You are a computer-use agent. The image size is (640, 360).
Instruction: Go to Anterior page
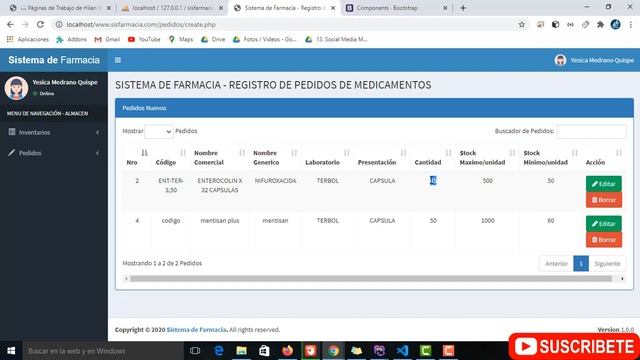(x=556, y=264)
